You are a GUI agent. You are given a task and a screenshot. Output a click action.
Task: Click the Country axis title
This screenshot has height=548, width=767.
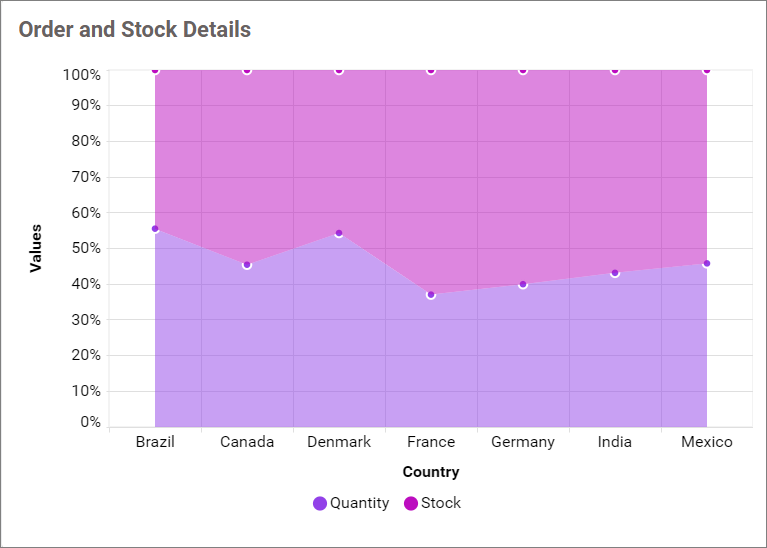[431, 472]
